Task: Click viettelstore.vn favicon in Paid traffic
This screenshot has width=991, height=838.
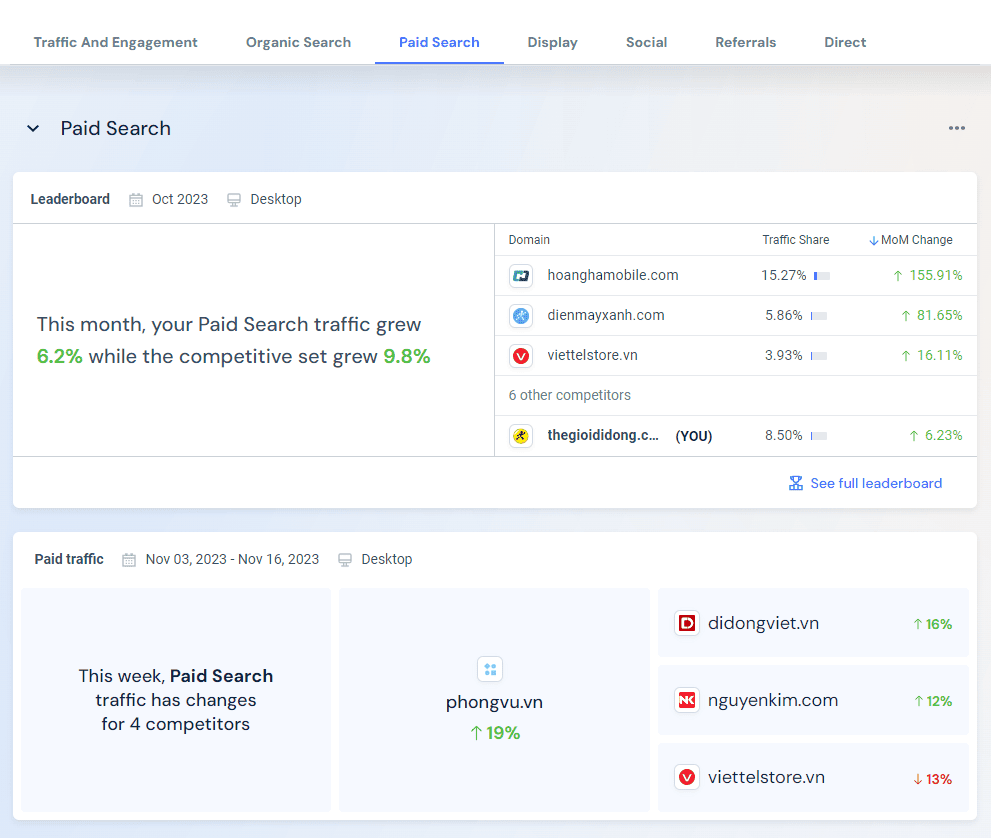Action: (x=687, y=777)
